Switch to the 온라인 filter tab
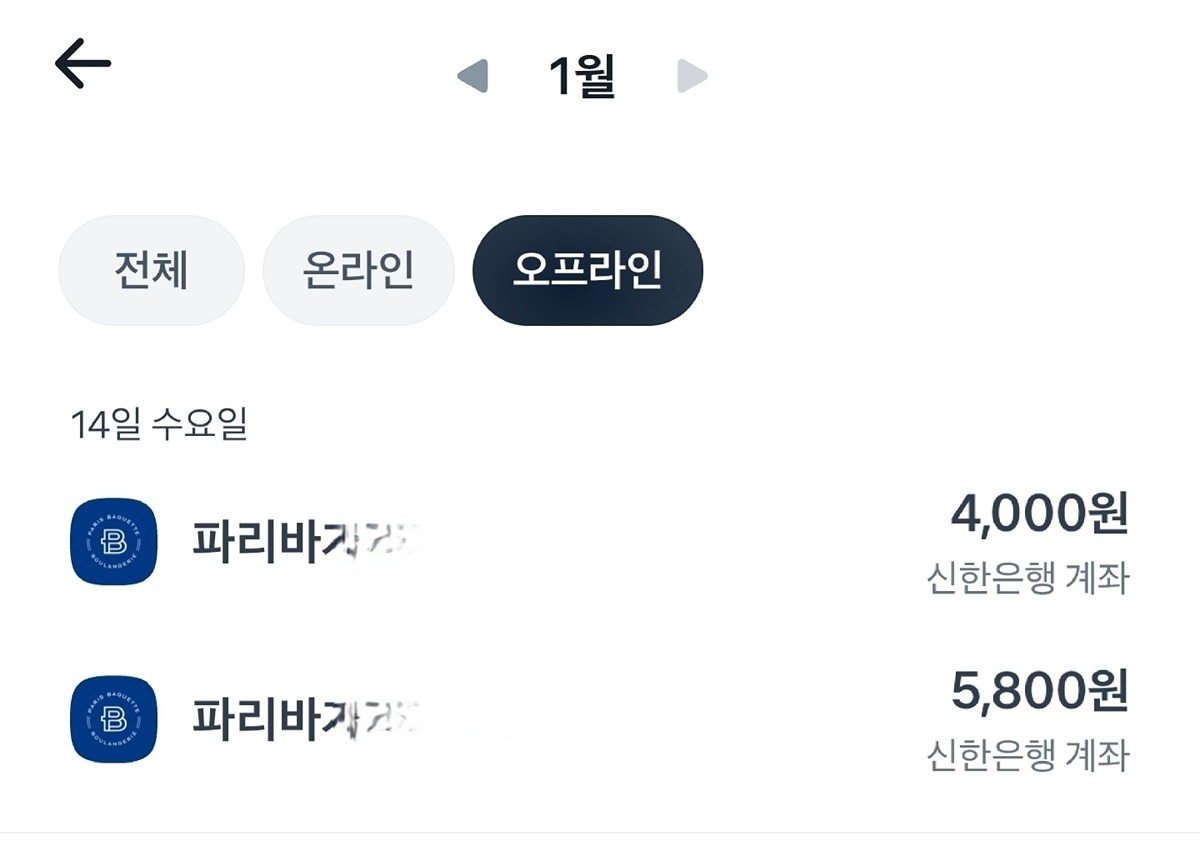Image resolution: width=1200 pixels, height=846 pixels. 358,270
